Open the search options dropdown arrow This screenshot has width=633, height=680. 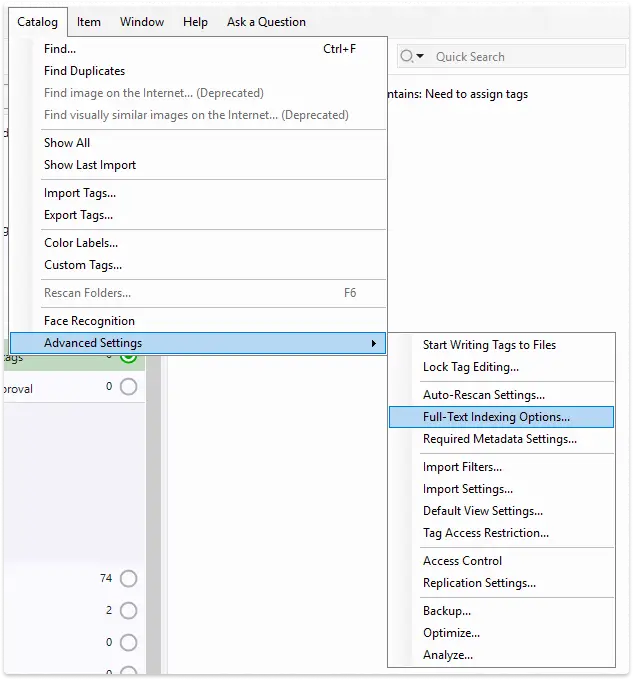pyautogui.click(x=420, y=57)
